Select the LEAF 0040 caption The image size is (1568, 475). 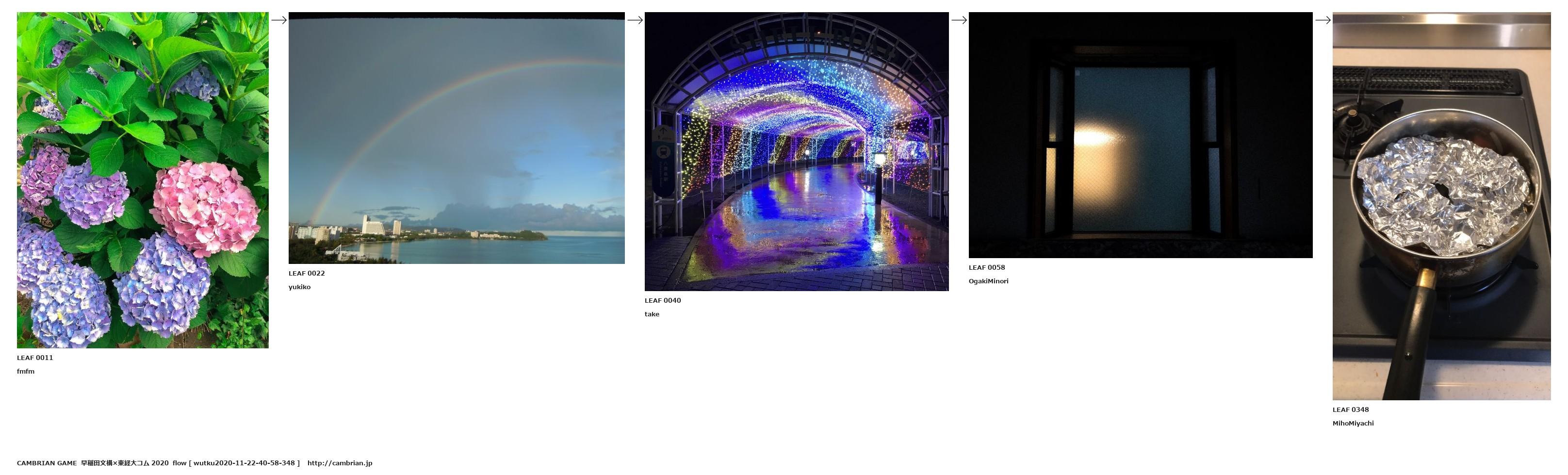[662, 301]
